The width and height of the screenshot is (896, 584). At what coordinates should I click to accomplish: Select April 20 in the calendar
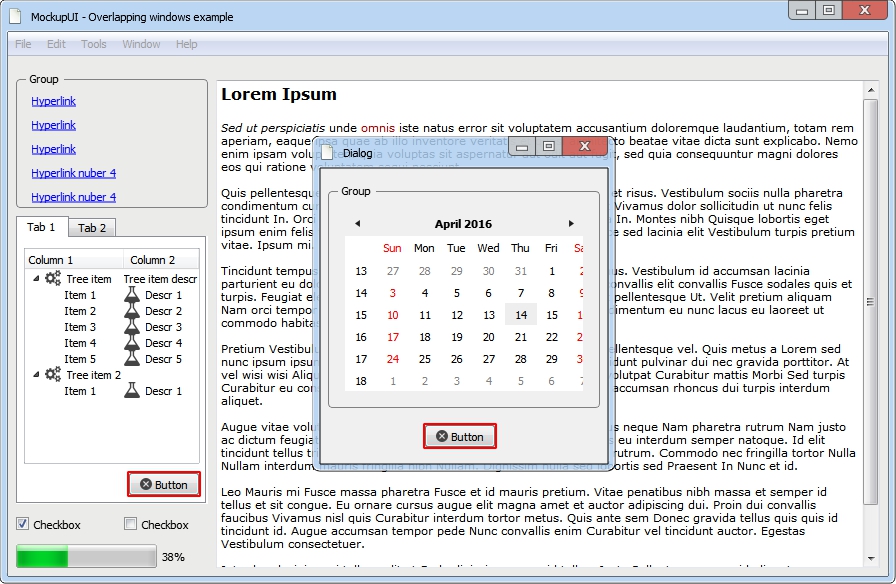[488, 337]
